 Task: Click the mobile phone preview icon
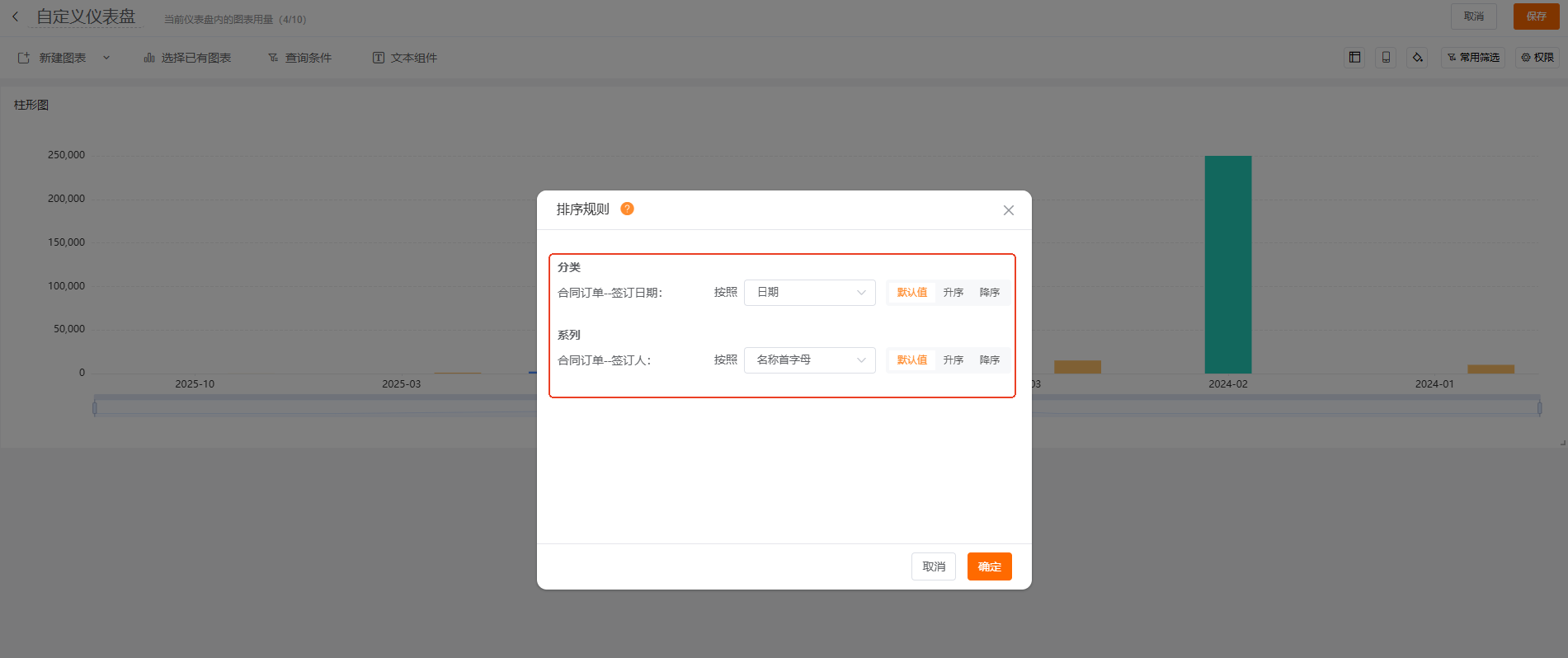(1386, 58)
